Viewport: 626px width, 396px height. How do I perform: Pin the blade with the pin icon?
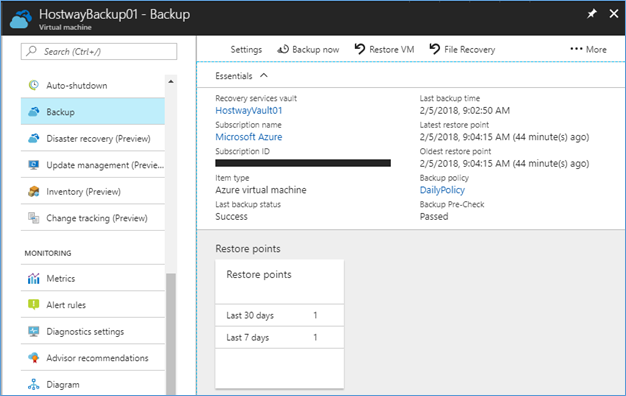pyautogui.click(x=592, y=14)
